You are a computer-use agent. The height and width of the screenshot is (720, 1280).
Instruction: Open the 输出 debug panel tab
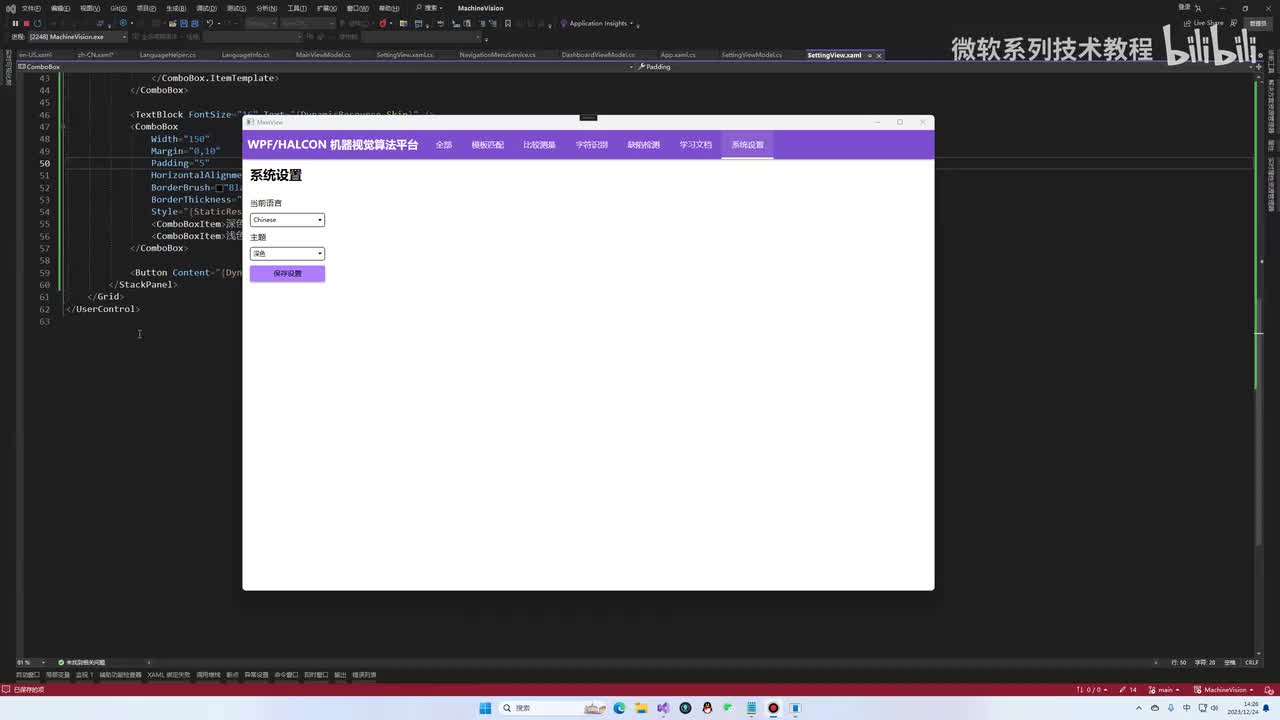click(x=340, y=675)
